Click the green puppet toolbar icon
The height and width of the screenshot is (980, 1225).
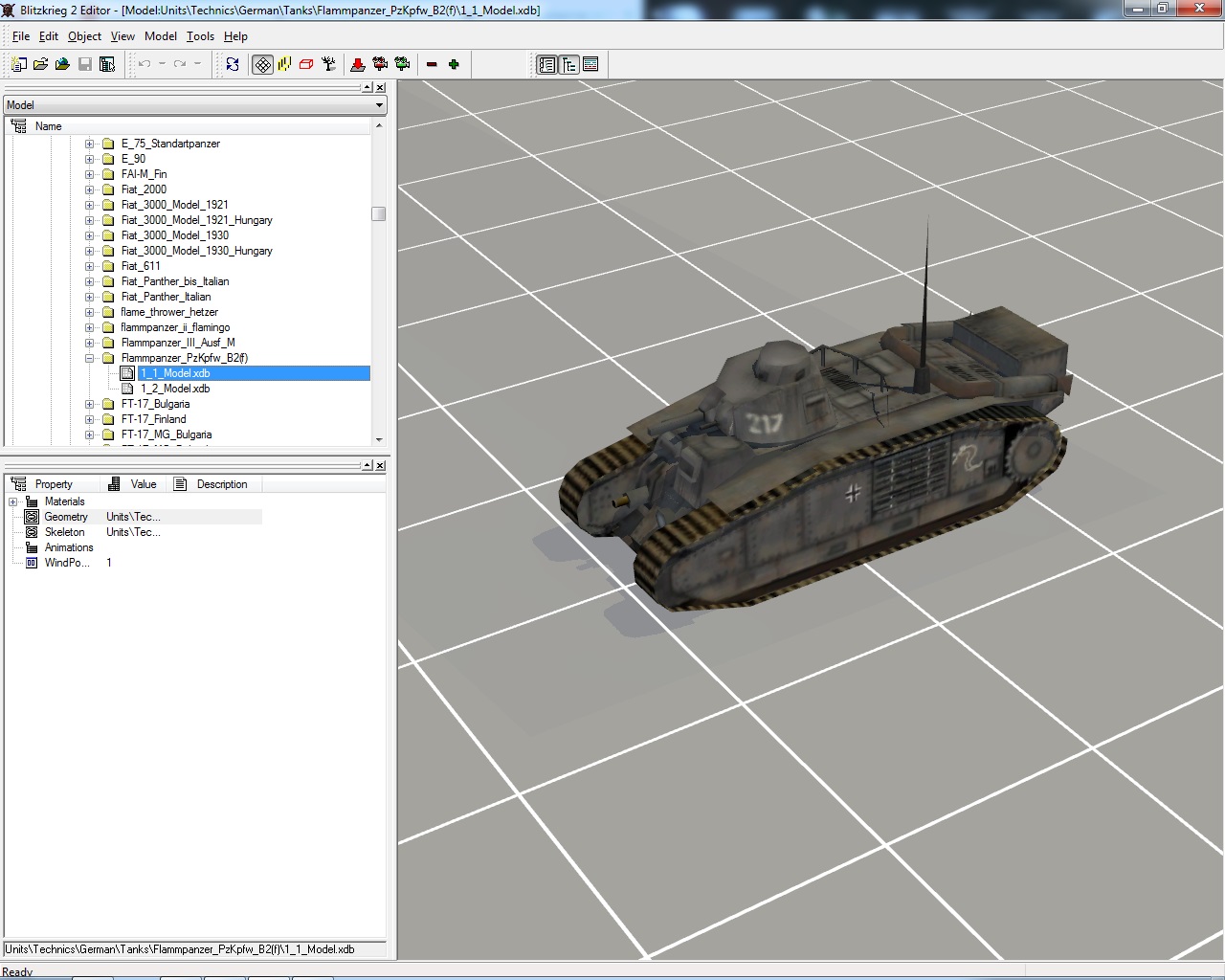click(402, 64)
